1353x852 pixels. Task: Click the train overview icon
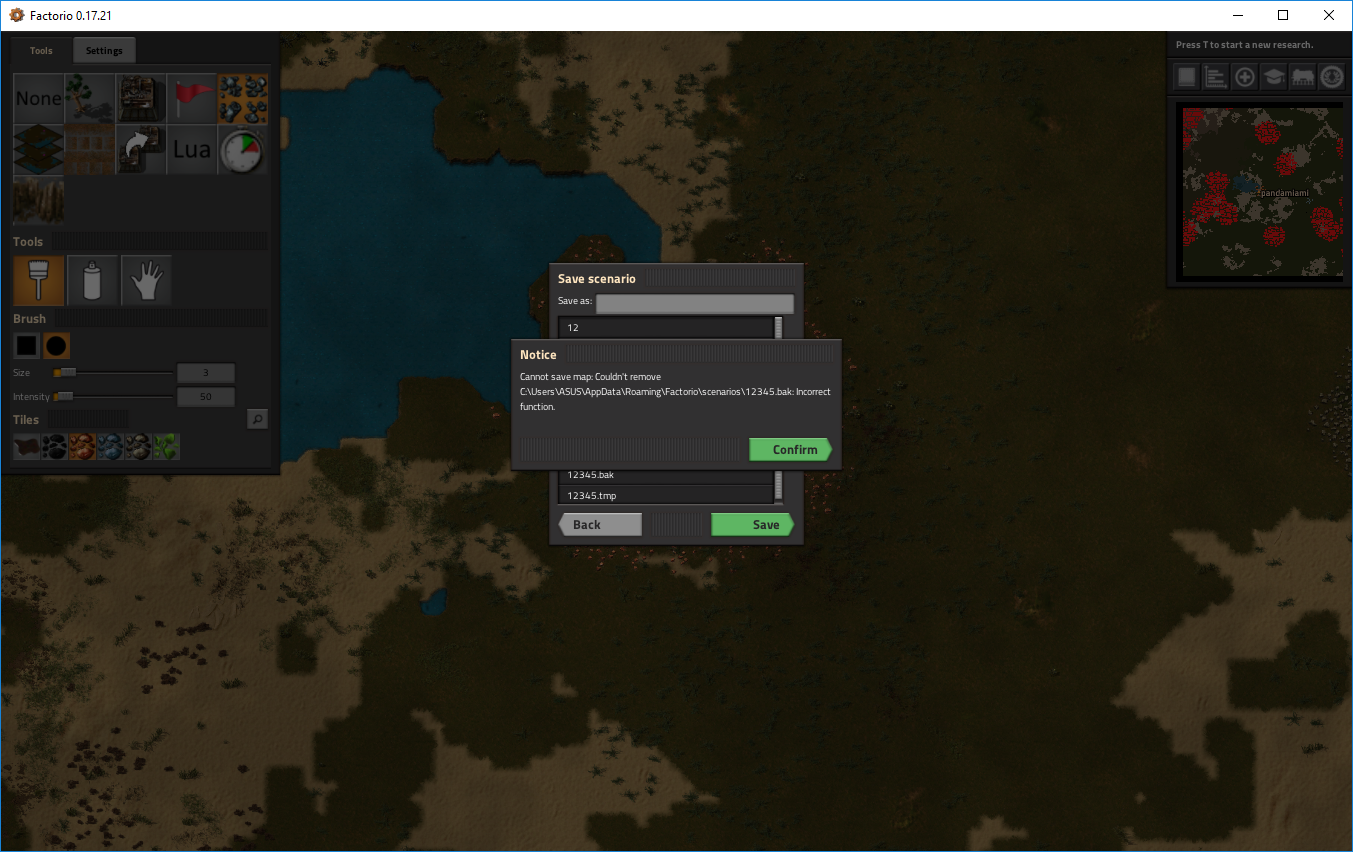[1302, 76]
